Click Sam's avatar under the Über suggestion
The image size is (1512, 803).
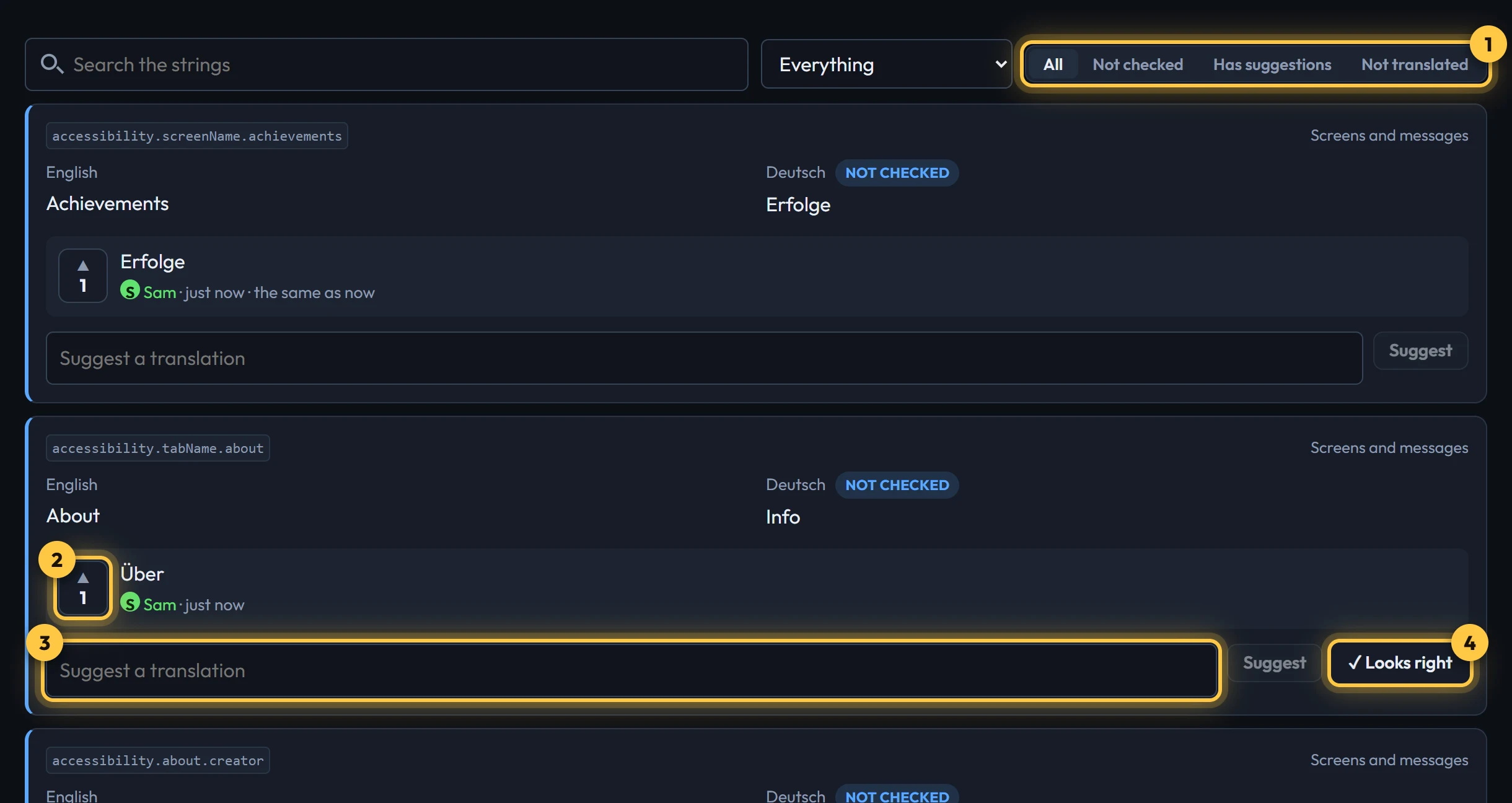tap(130, 603)
